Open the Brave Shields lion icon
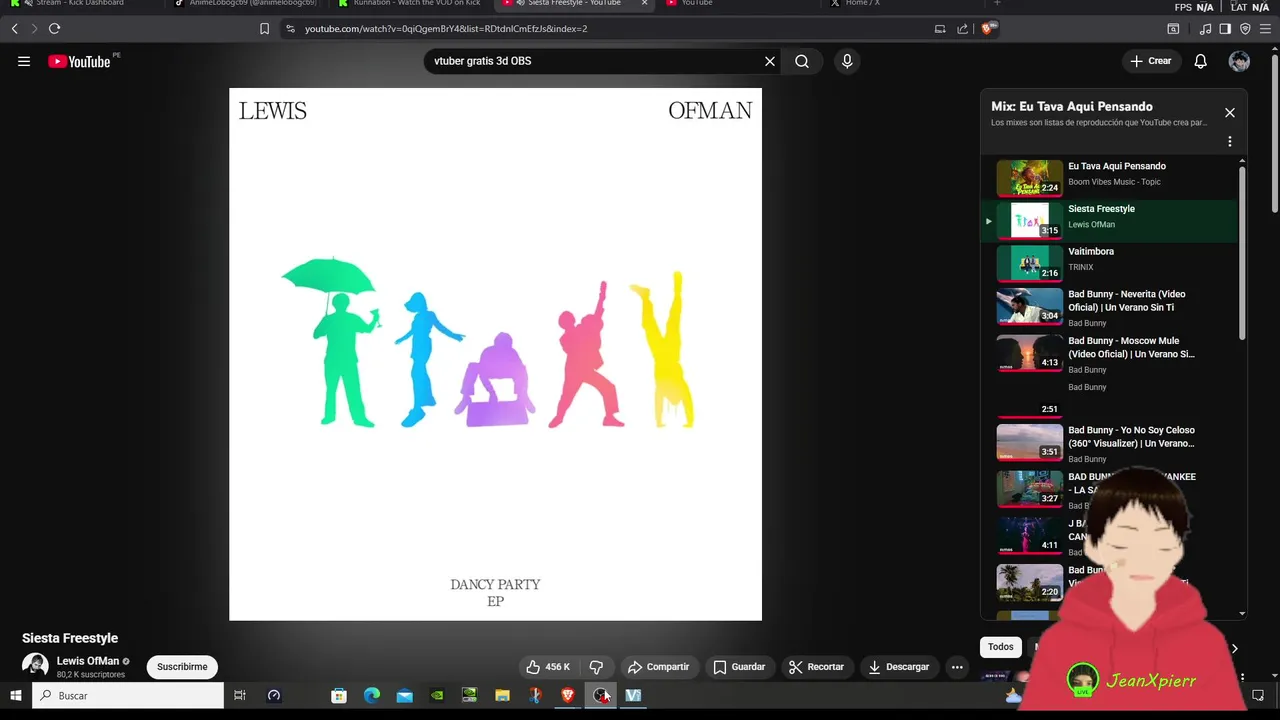This screenshot has height=720, width=1280. pyautogui.click(x=988, y=29)
